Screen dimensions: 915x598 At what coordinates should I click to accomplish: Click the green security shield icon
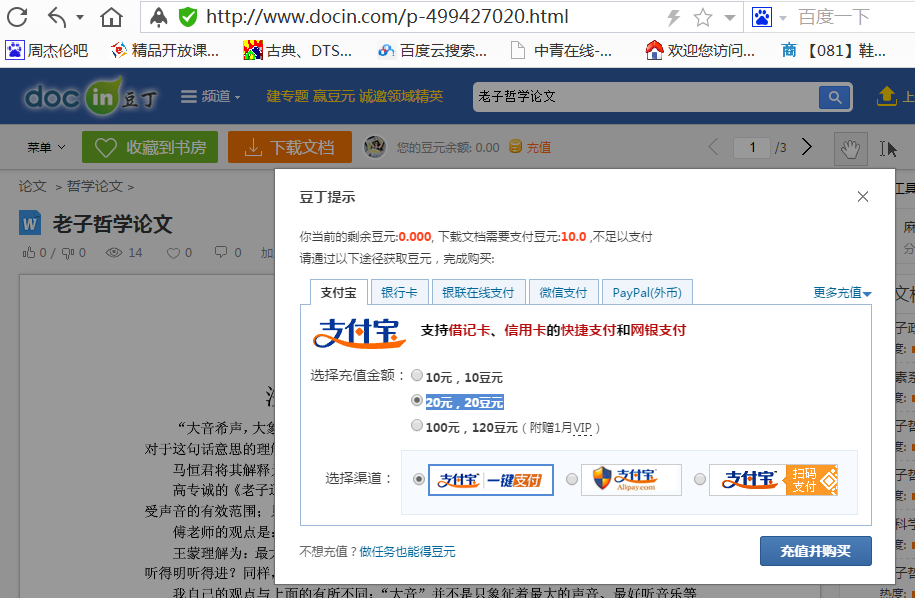pyautogui.click(x=188, y=17)
